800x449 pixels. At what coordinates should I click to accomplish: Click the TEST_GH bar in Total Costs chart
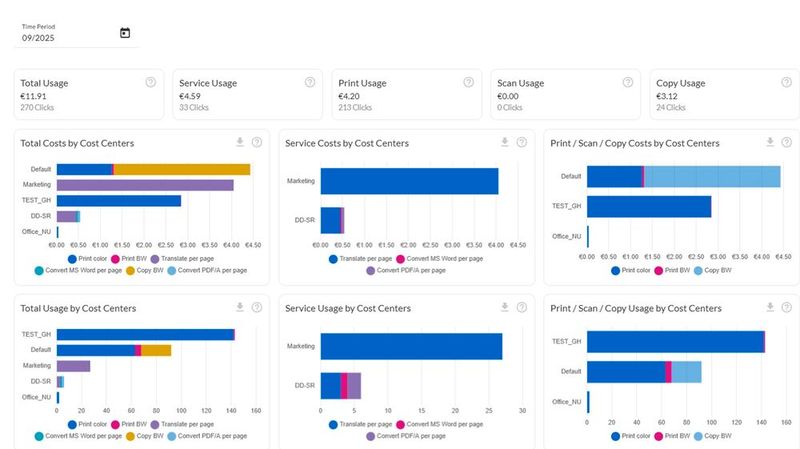pos(119,201)
